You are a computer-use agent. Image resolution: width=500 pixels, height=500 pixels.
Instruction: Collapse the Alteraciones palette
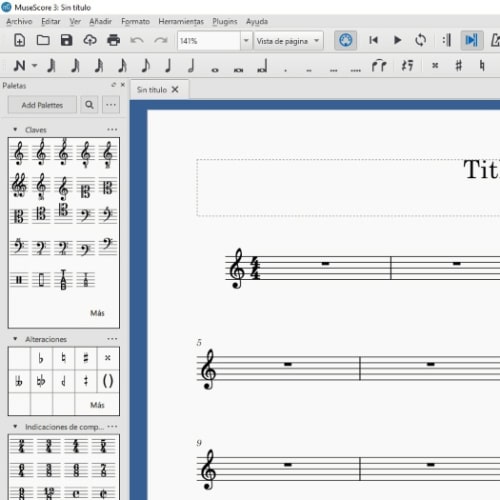pos(15,339)
